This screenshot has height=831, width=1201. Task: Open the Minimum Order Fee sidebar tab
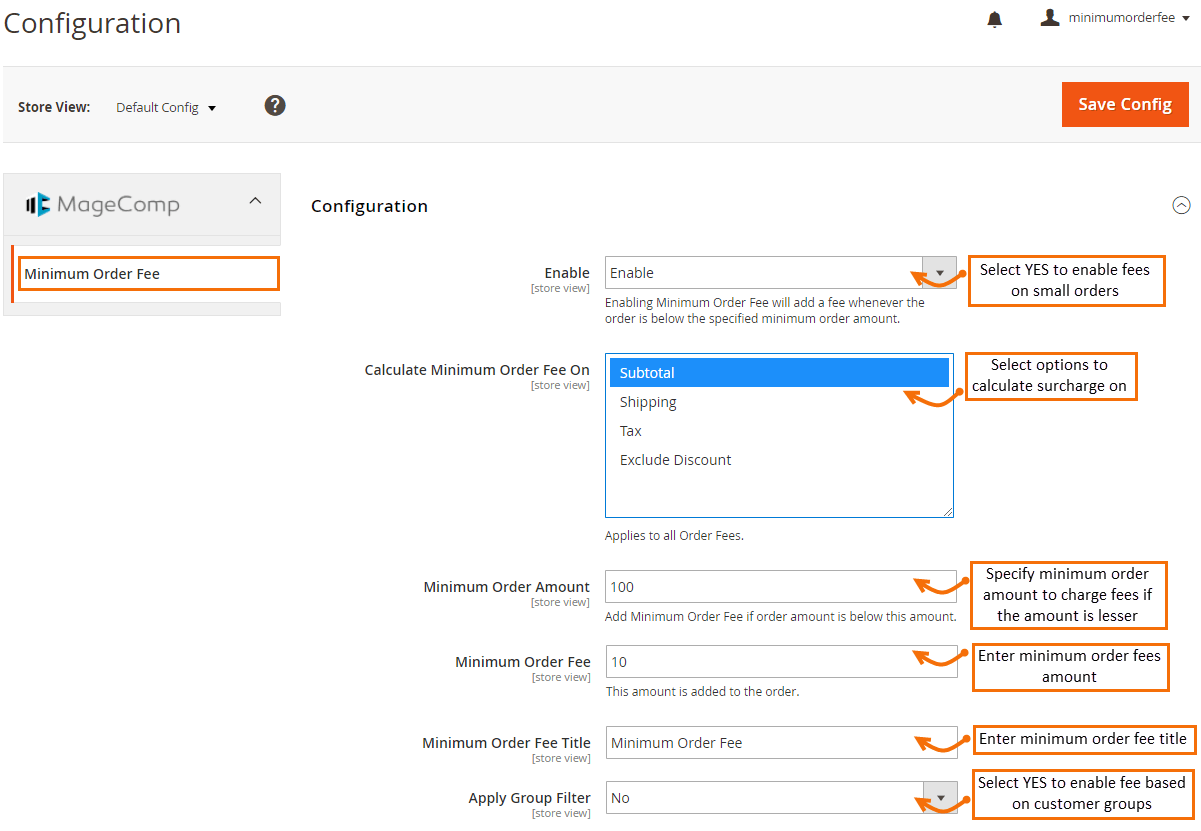tap(148, 274)
